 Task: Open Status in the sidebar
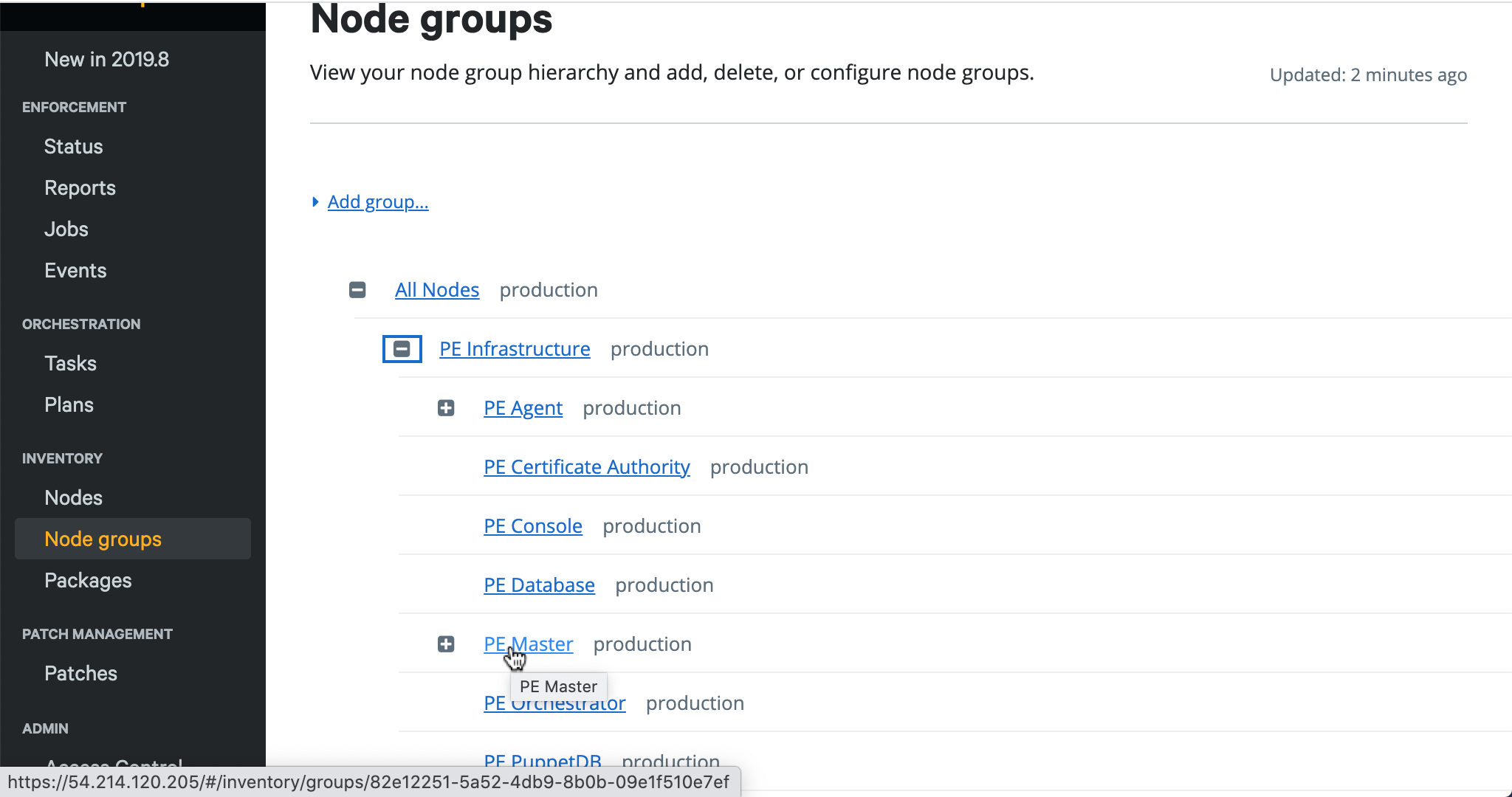[74, 146]
